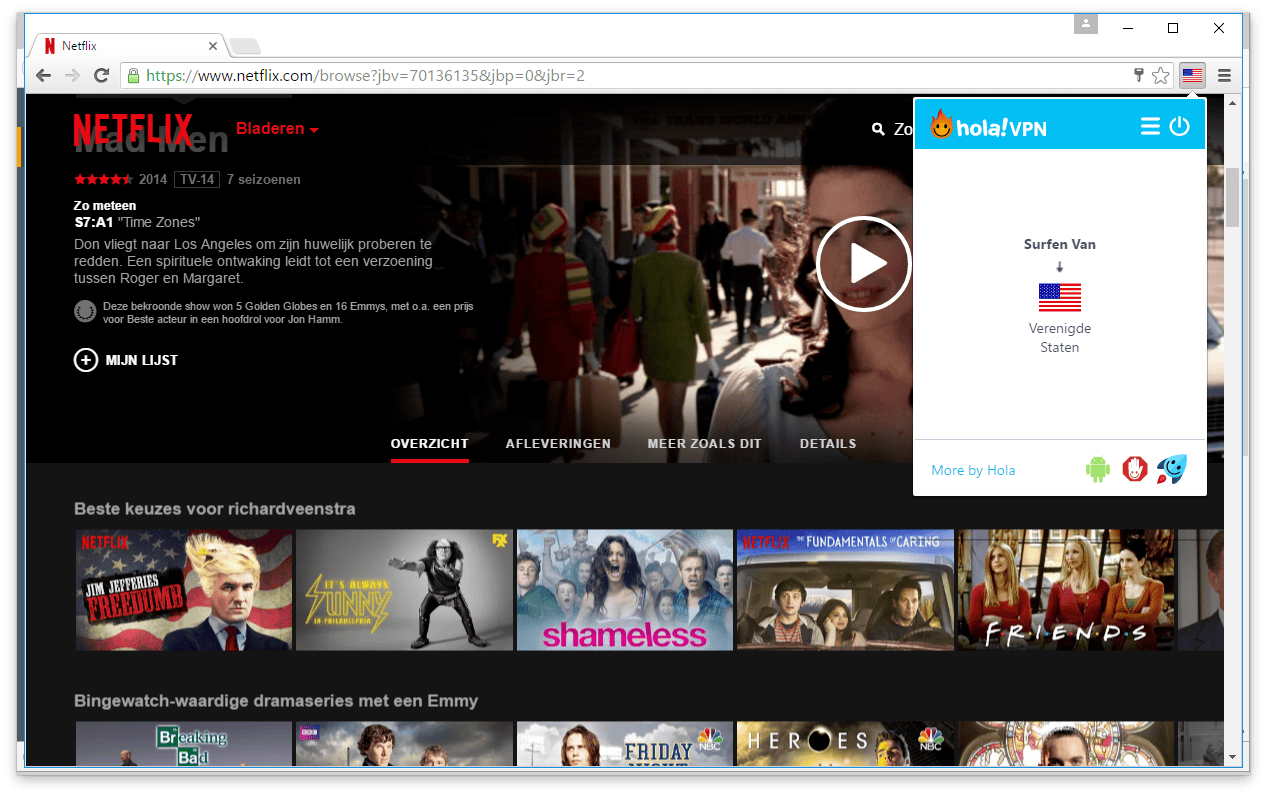Click the Netflix search magnifier icon
Image resolution: width=1267 pixels, height=796 pixels.
tap(878, 129)
